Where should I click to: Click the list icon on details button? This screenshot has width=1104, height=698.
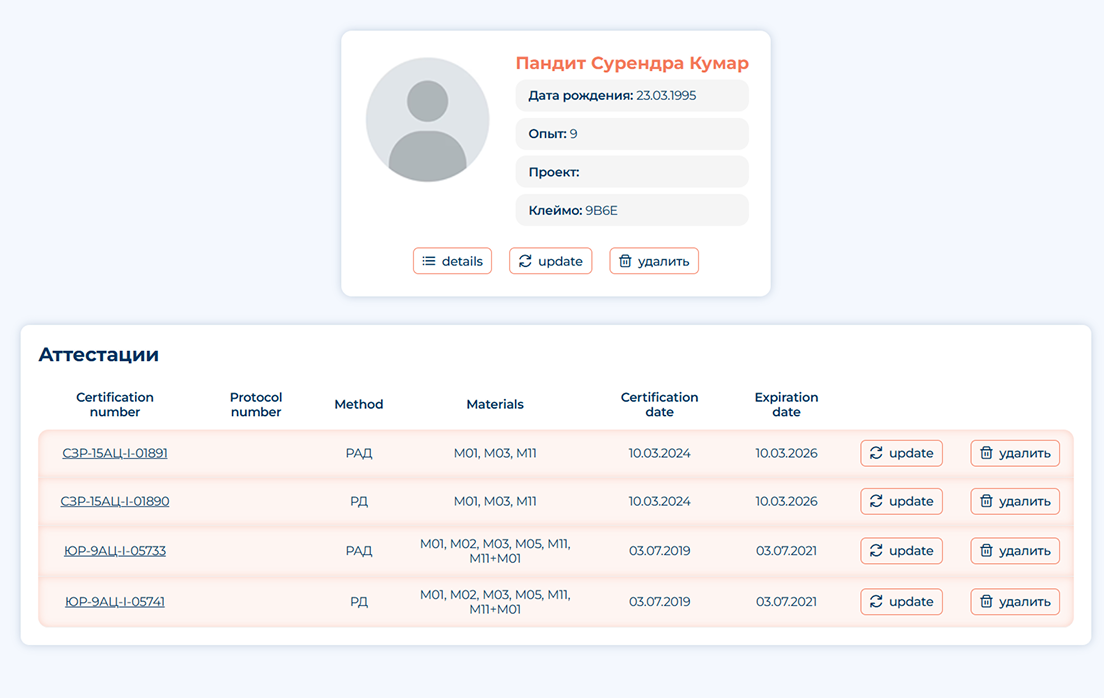pos(429,261)
